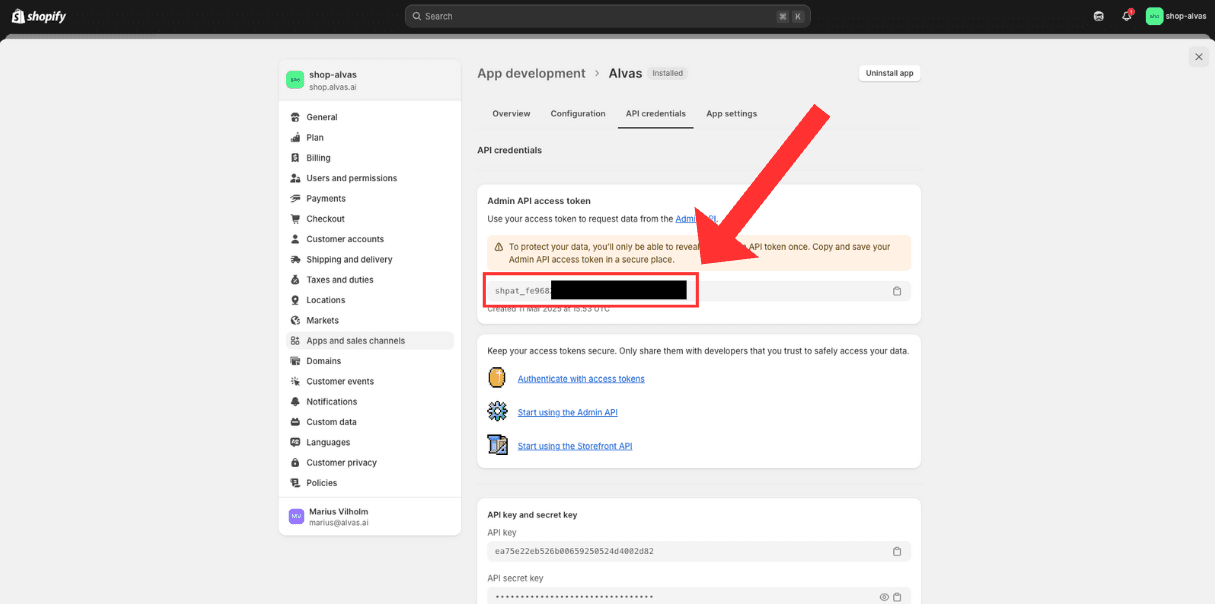Click the API key value ea75e22eb526b006...
Image resolution: width=1215 pixels, height=604 pixels.
[x=574, y=551]
